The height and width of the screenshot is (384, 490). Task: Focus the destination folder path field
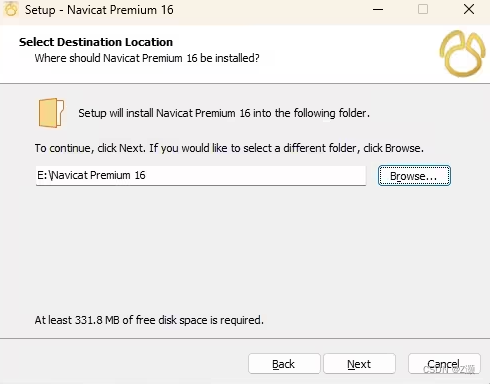click(x=201, y=175)
